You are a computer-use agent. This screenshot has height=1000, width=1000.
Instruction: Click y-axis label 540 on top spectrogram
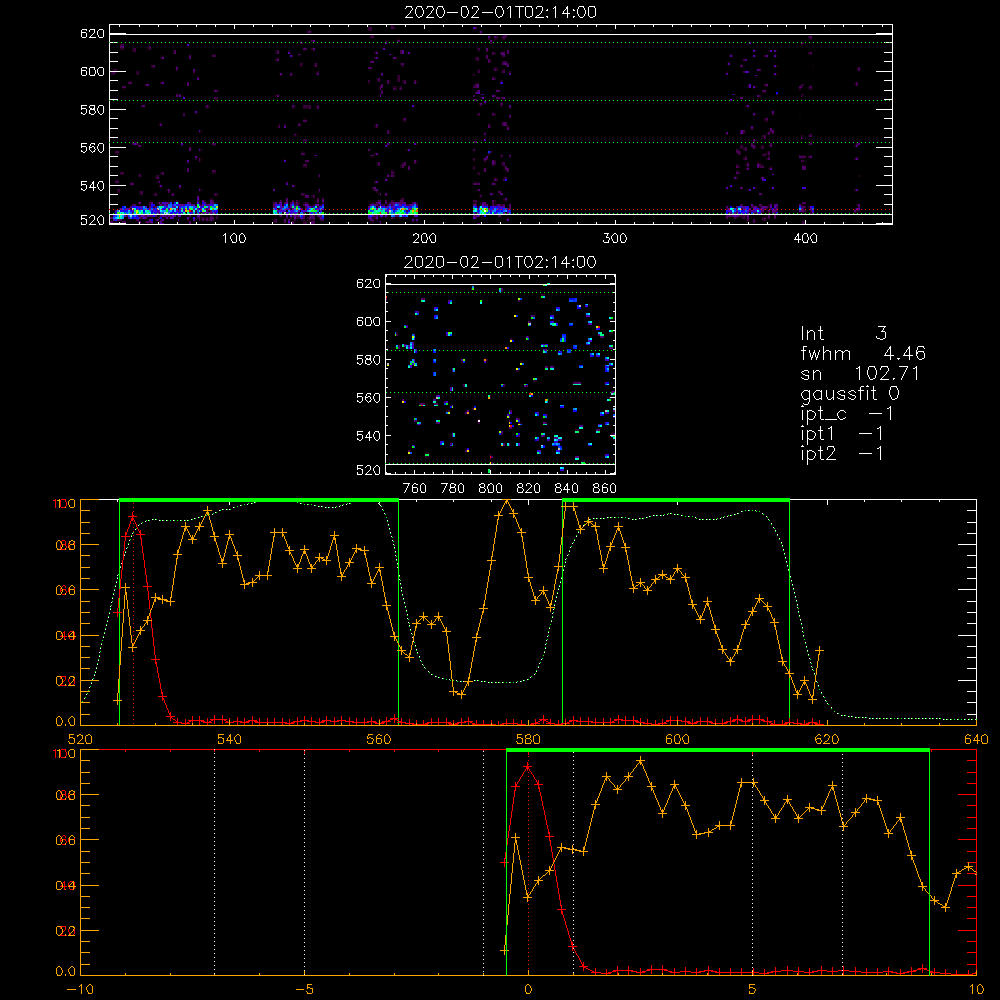pyautogui.click(x=92, y=186)
